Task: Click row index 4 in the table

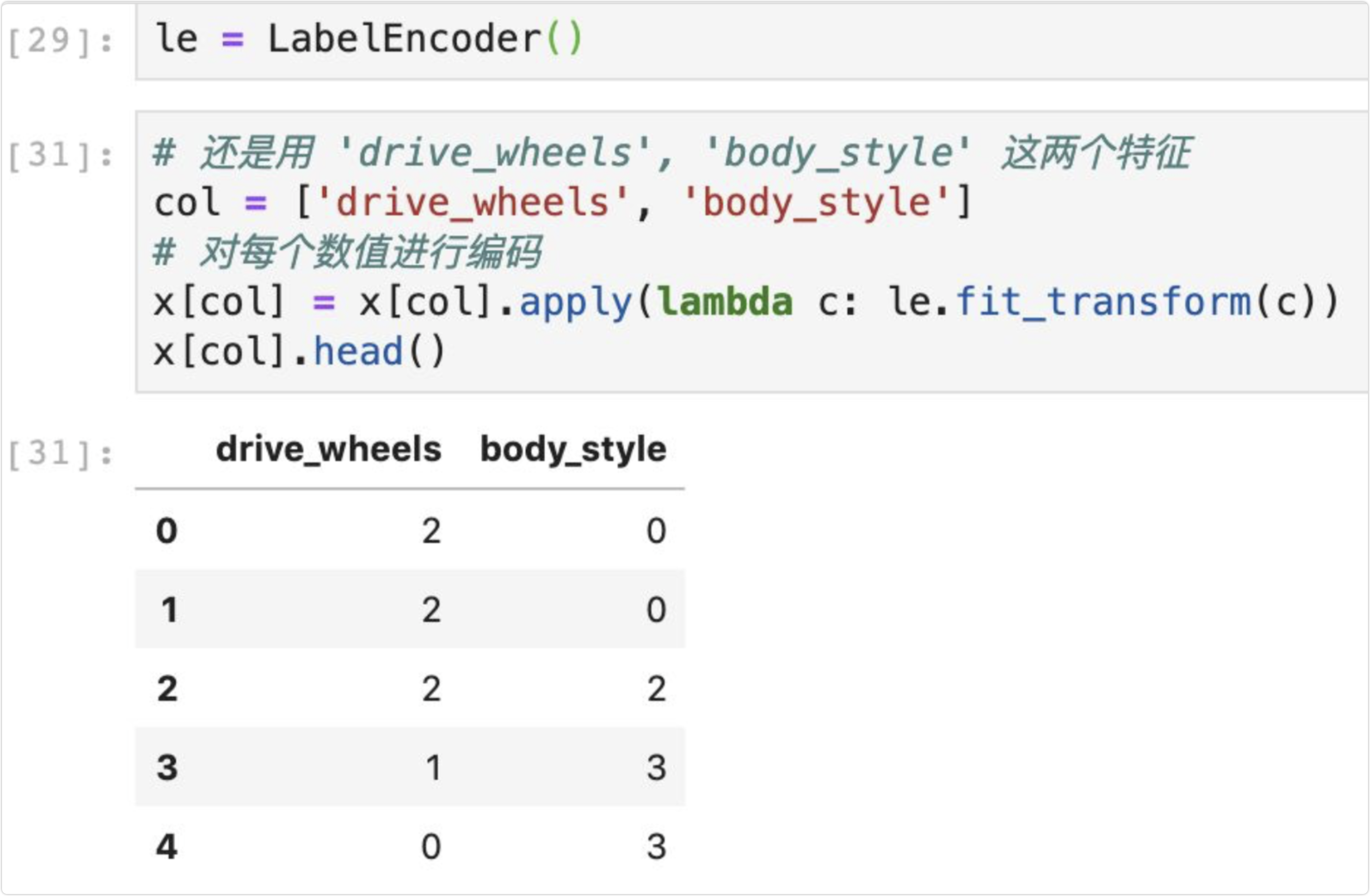Action: coord(167,846)
